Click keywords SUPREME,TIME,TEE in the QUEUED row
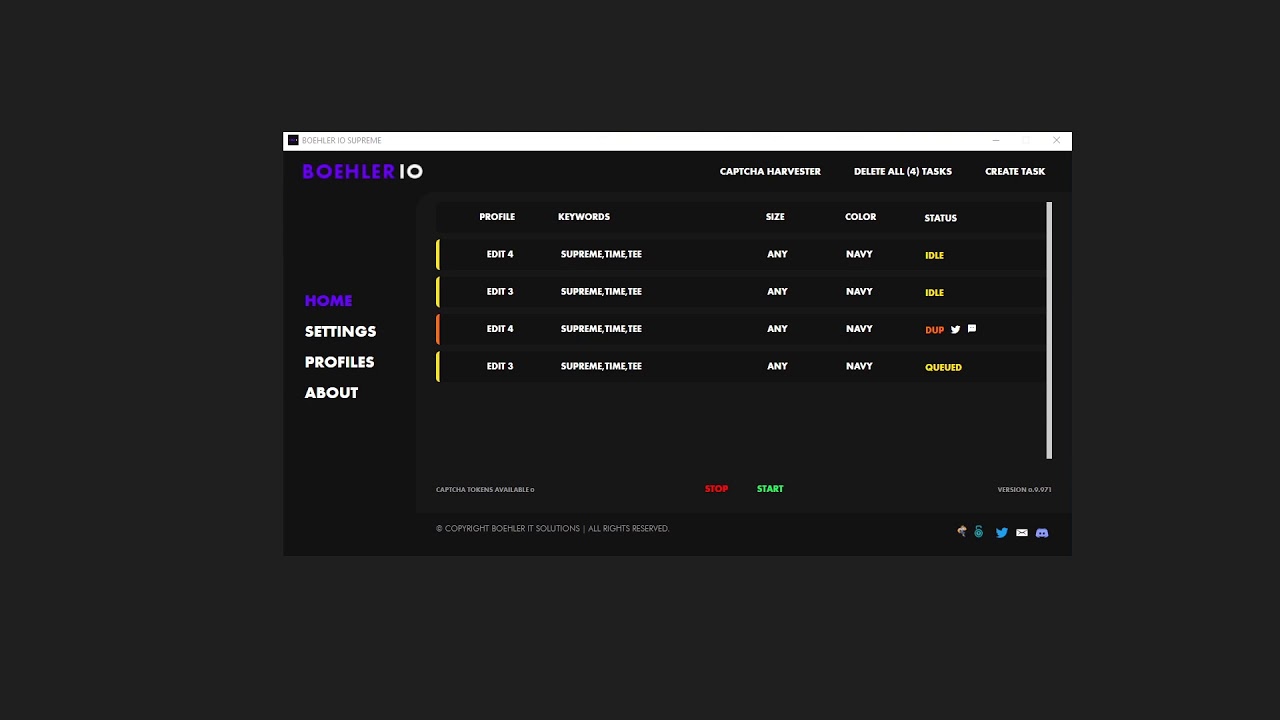This screenshot has height=720, width=1280. tap(601, 366)
